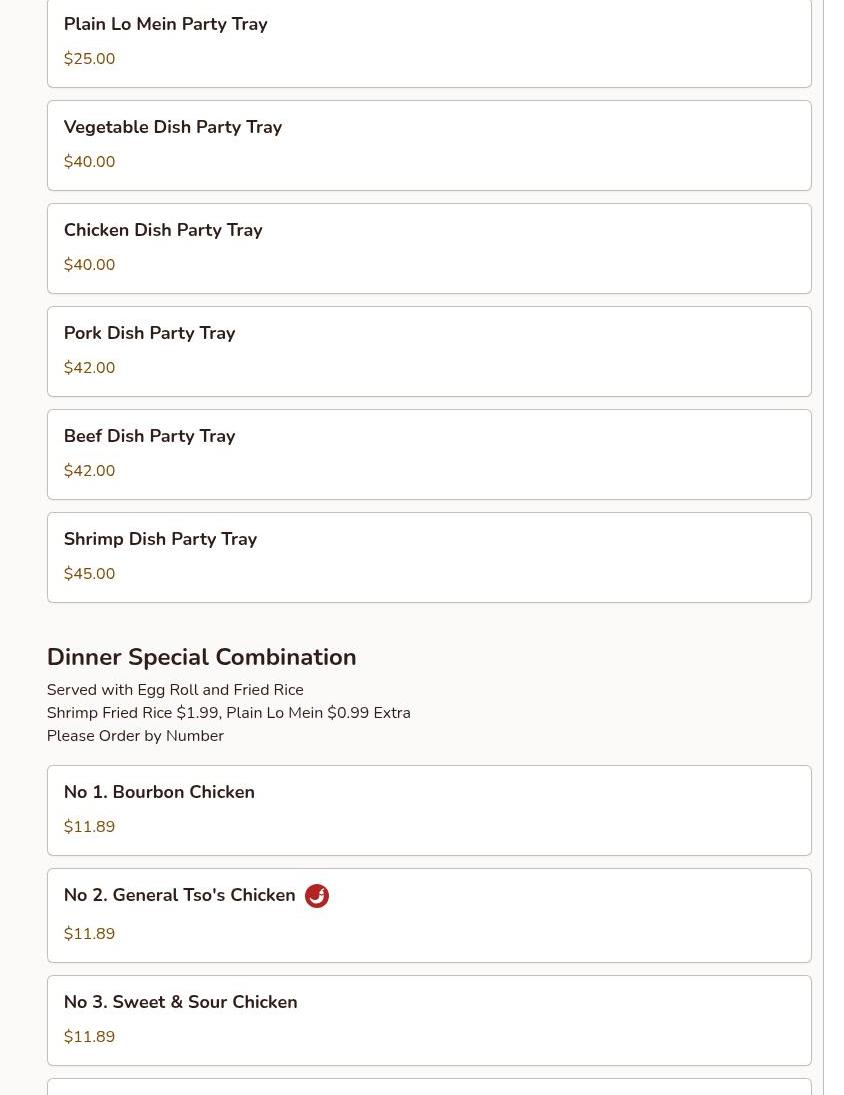This screenshot has height=1095, width=844.
Task: Click the Pork Dish $42.00 price
Action: click(x=89, y=368)
